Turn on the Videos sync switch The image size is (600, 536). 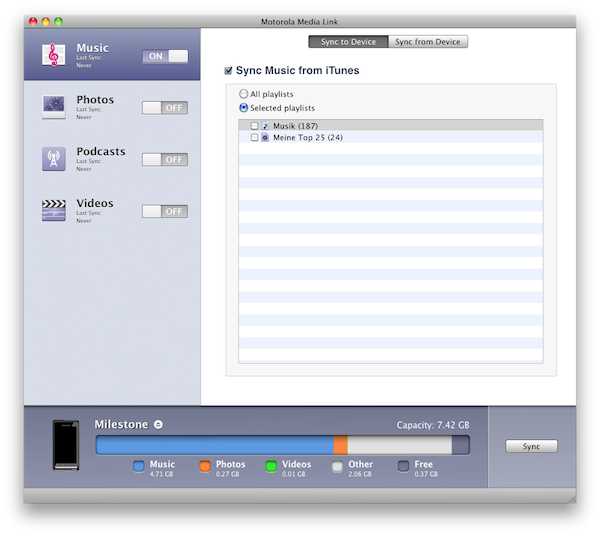[x=165, y=211]
